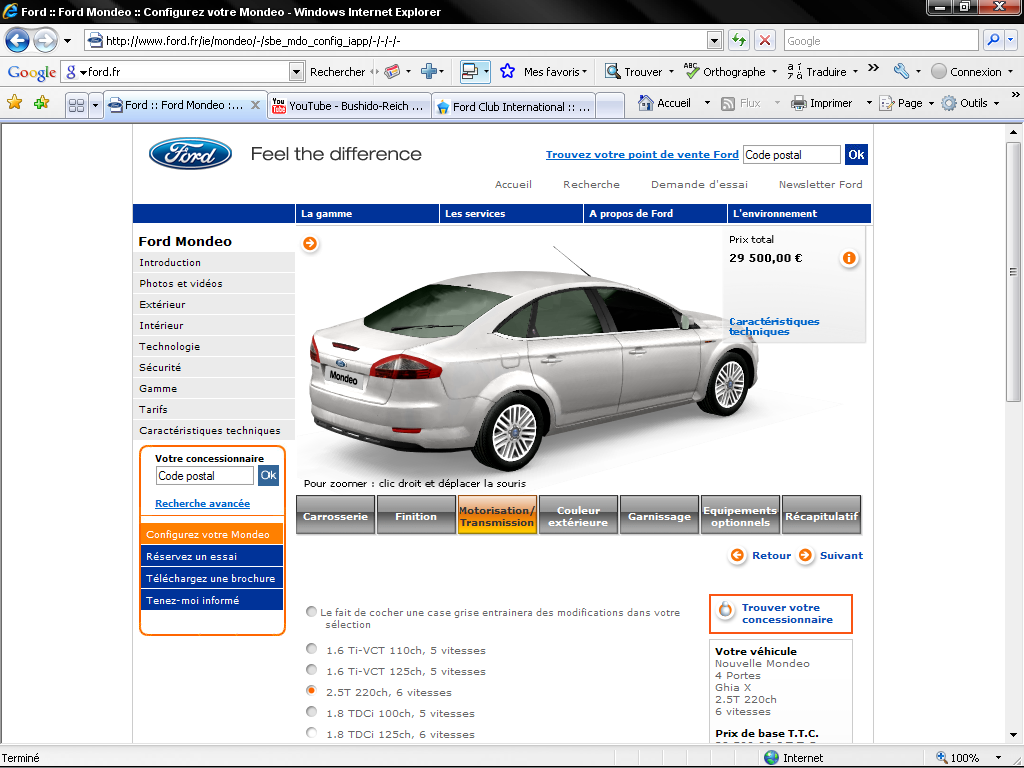The image size is (1024, 768).
Task: Click the orange arrow icon above car image
Action: (x=310, y=244)
